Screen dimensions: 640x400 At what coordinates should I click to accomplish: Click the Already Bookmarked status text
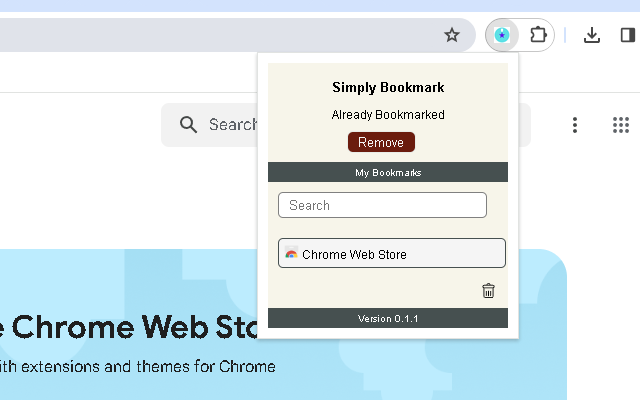click(388, 115)
